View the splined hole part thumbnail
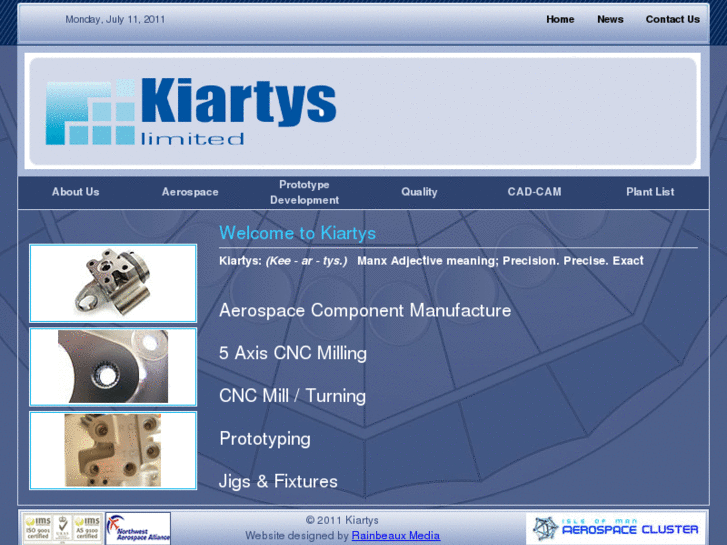The height and width of the screenshot is (545, 727). [113, 367]
